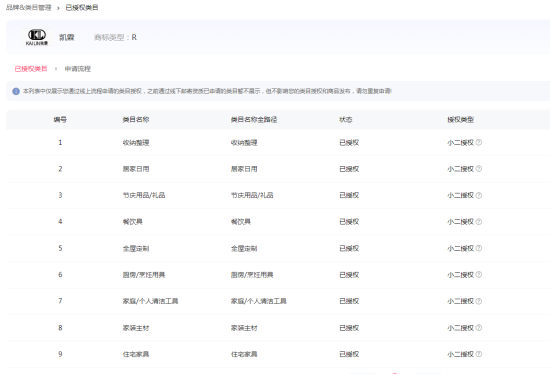Select 住宅家具 in the 类目名称 column

click(x=136, y=354)
